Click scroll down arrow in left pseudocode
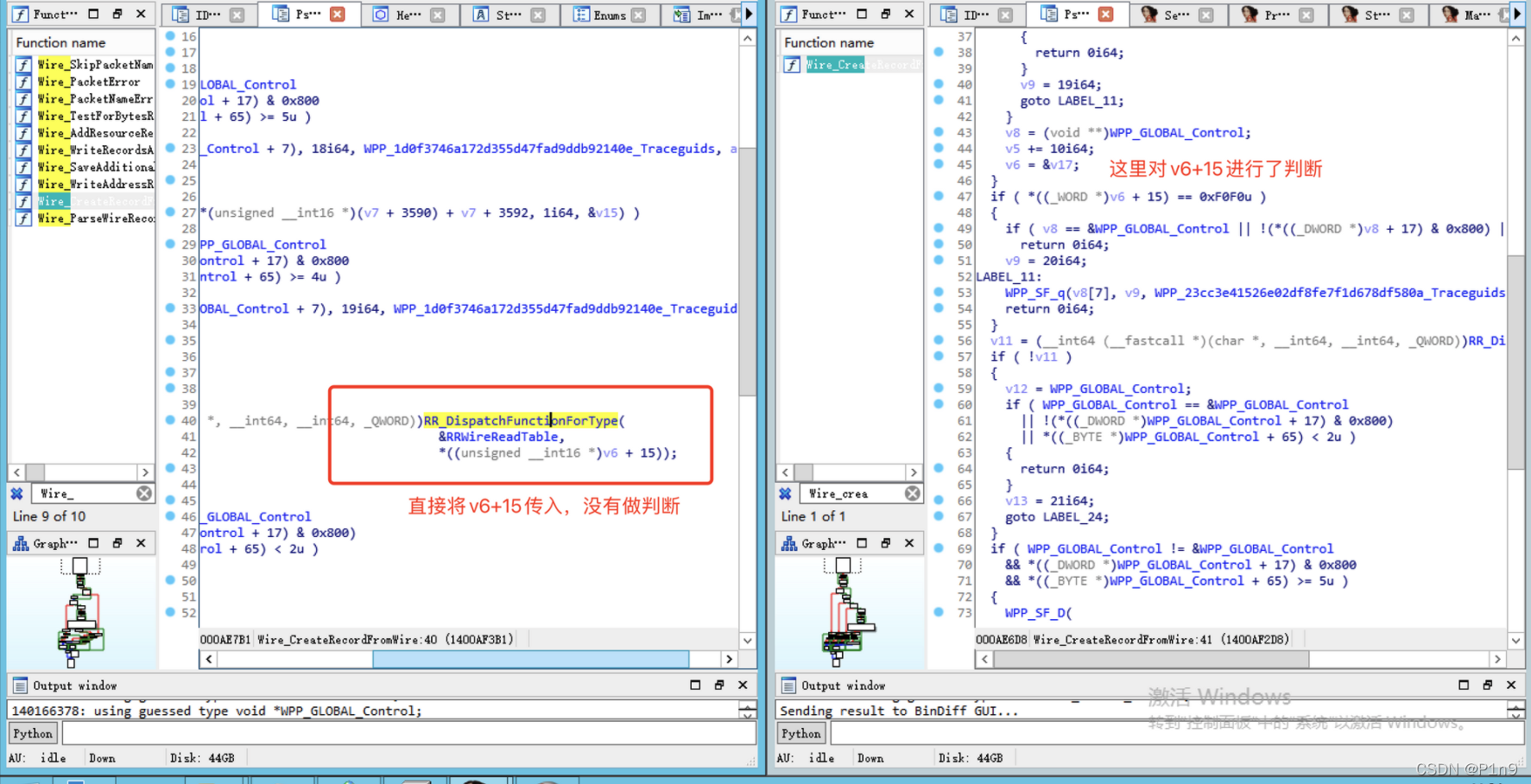Viewport: 1531px width, 784px height. click(x=748, y=640)
